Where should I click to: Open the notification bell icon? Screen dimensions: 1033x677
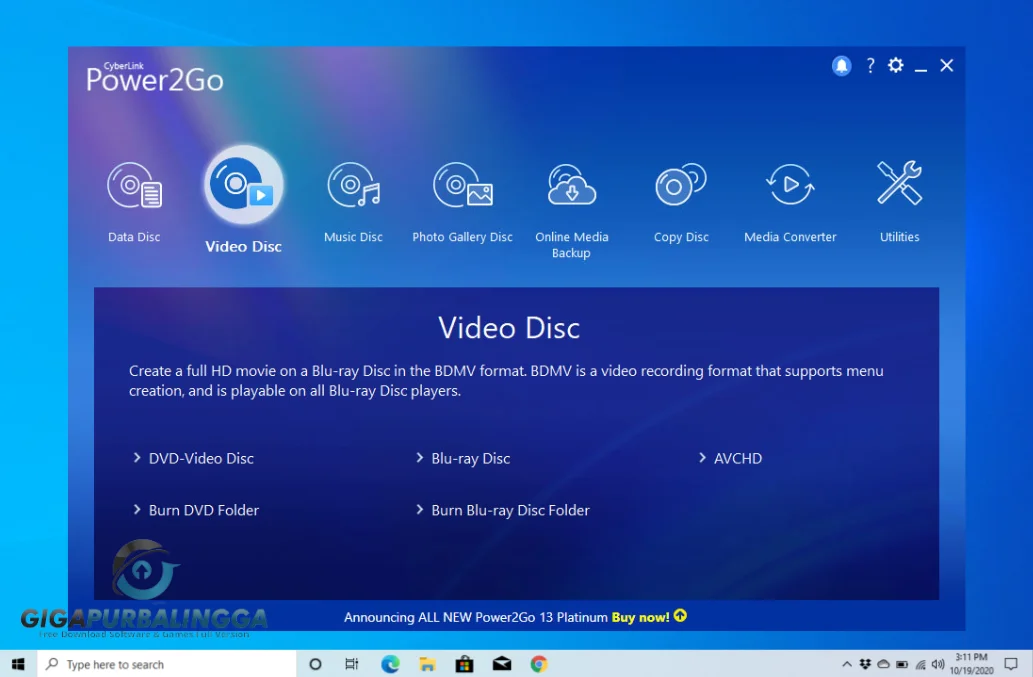842,66
